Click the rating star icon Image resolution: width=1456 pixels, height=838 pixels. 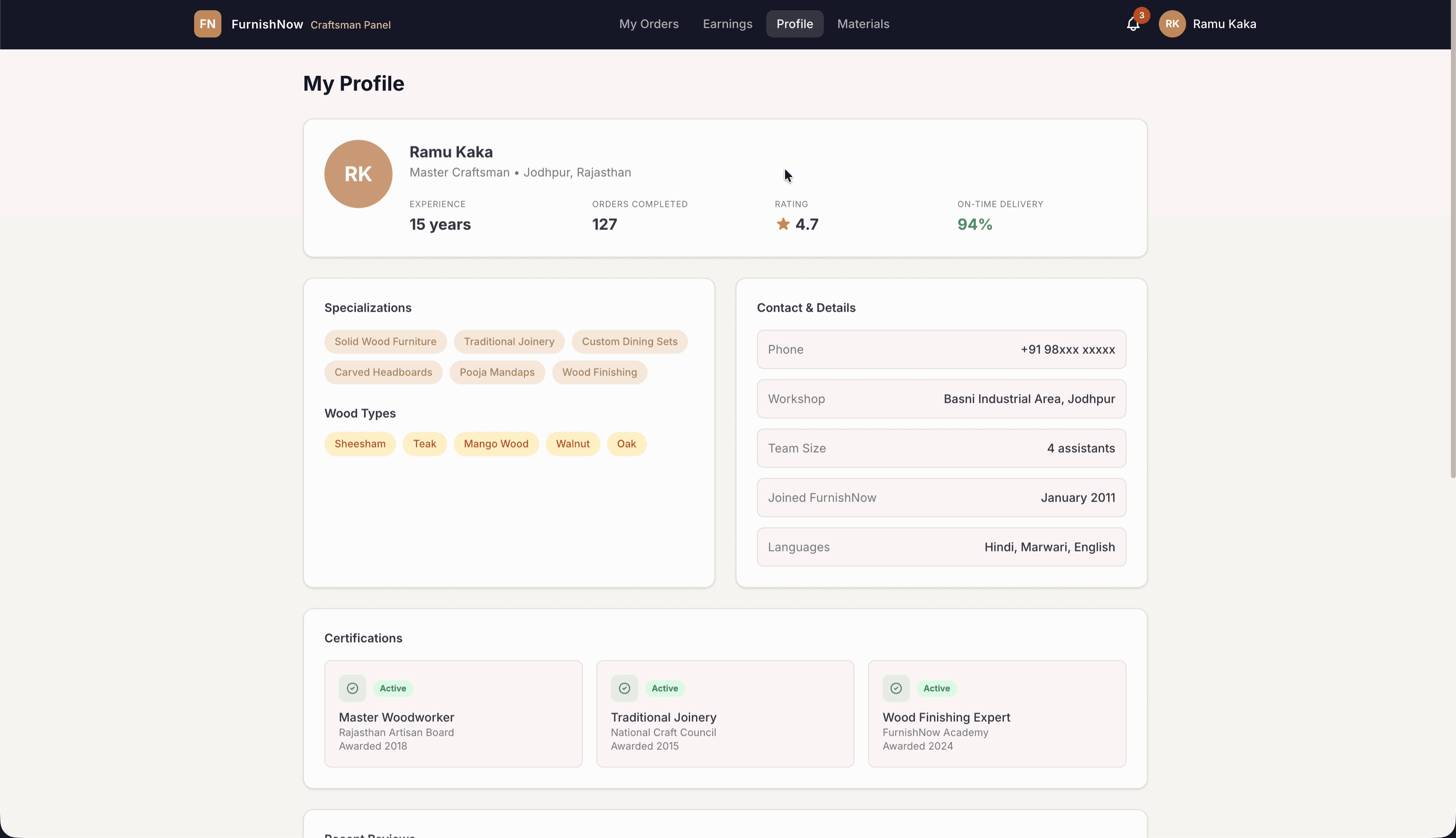click(783, 224)
